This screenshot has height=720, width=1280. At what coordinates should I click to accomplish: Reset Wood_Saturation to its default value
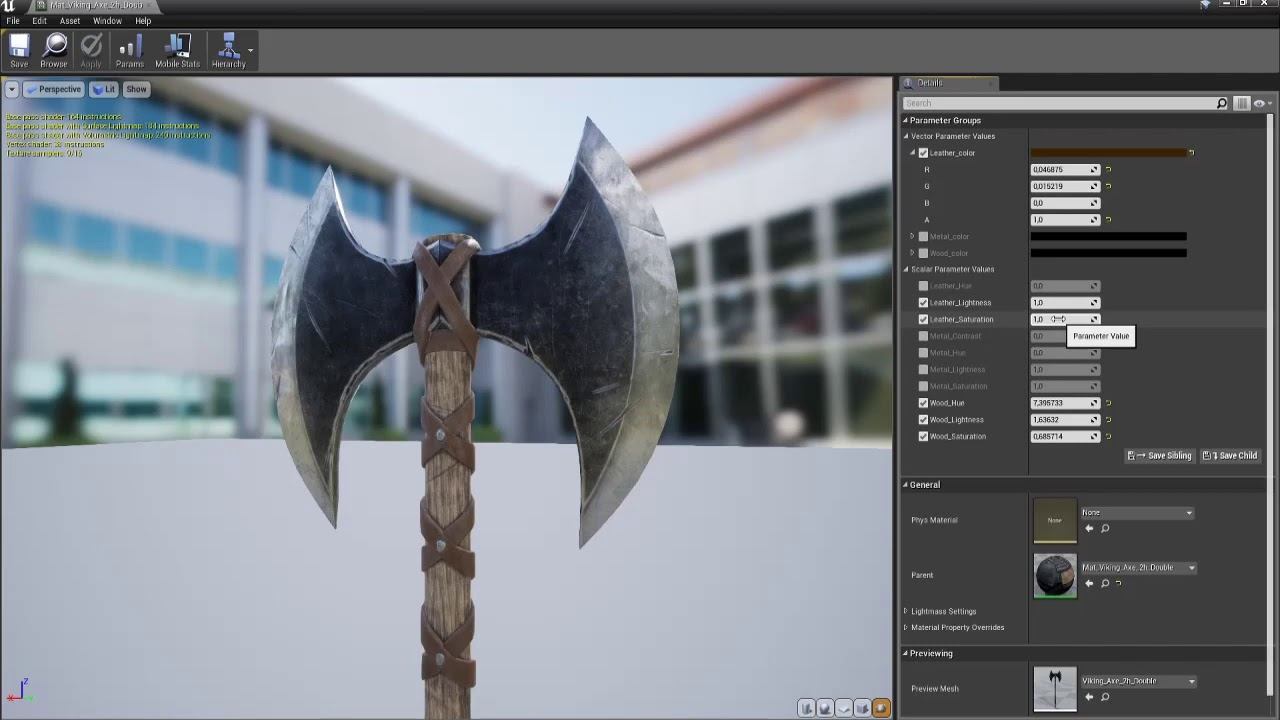click(x=1109, y=437)
